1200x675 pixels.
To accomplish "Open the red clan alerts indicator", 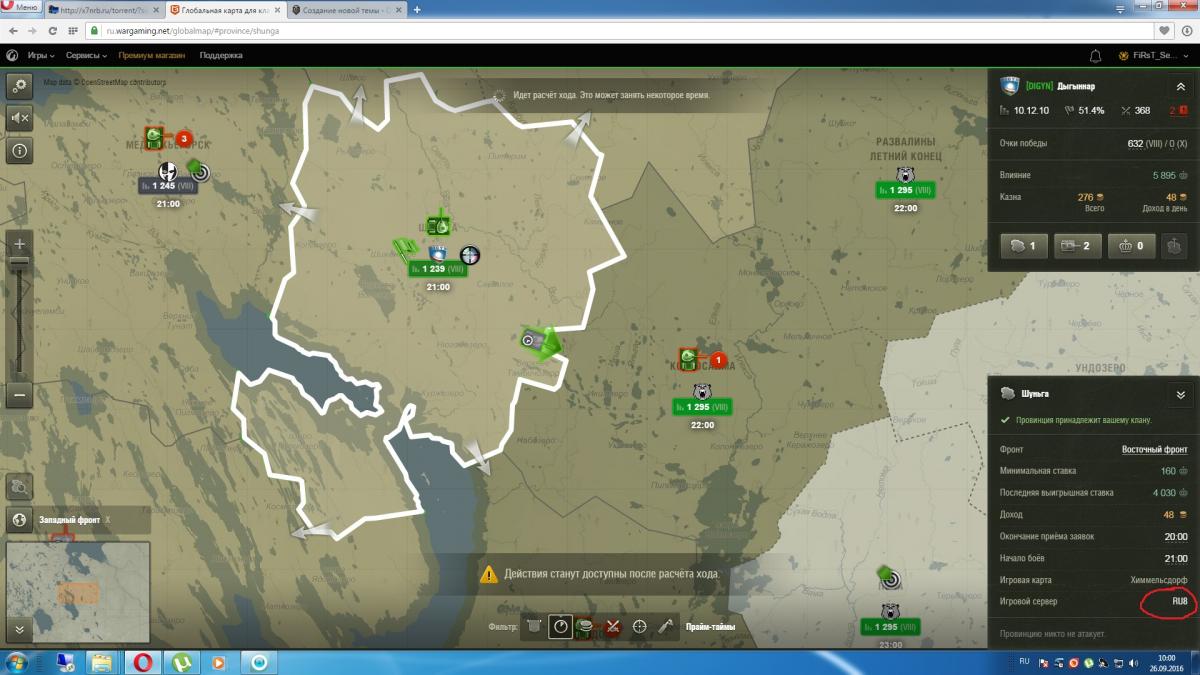I will click(1179, 110).
